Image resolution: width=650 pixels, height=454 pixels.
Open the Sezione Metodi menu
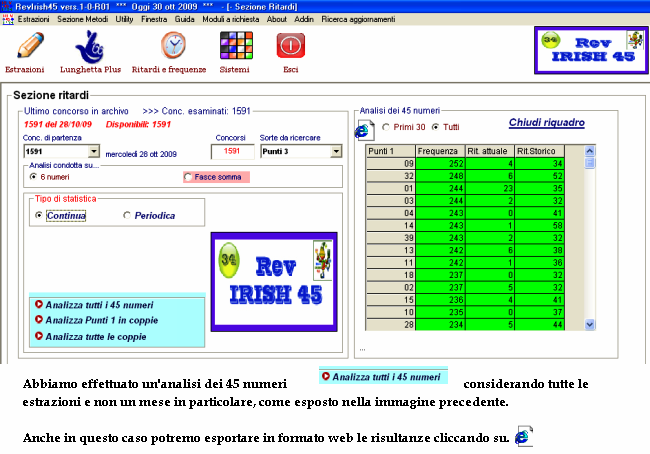click(82, 19)
